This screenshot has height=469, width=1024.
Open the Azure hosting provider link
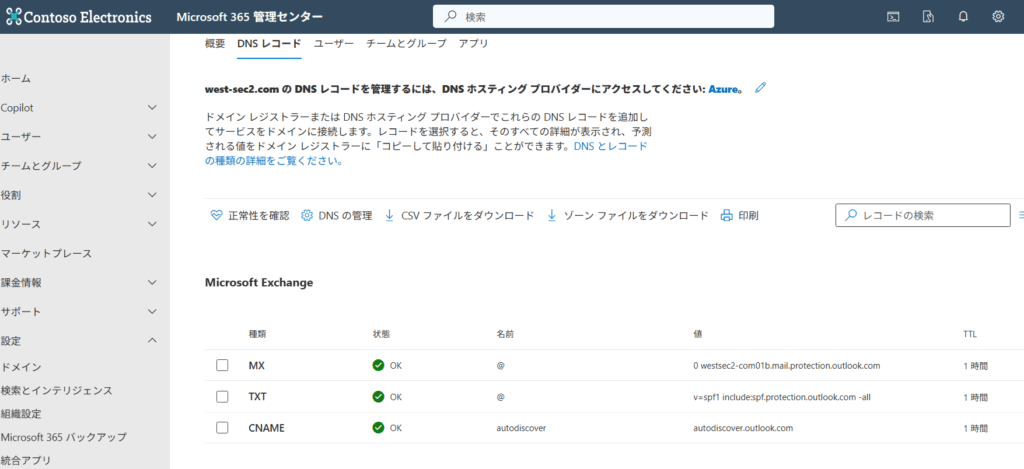point(723,89)
